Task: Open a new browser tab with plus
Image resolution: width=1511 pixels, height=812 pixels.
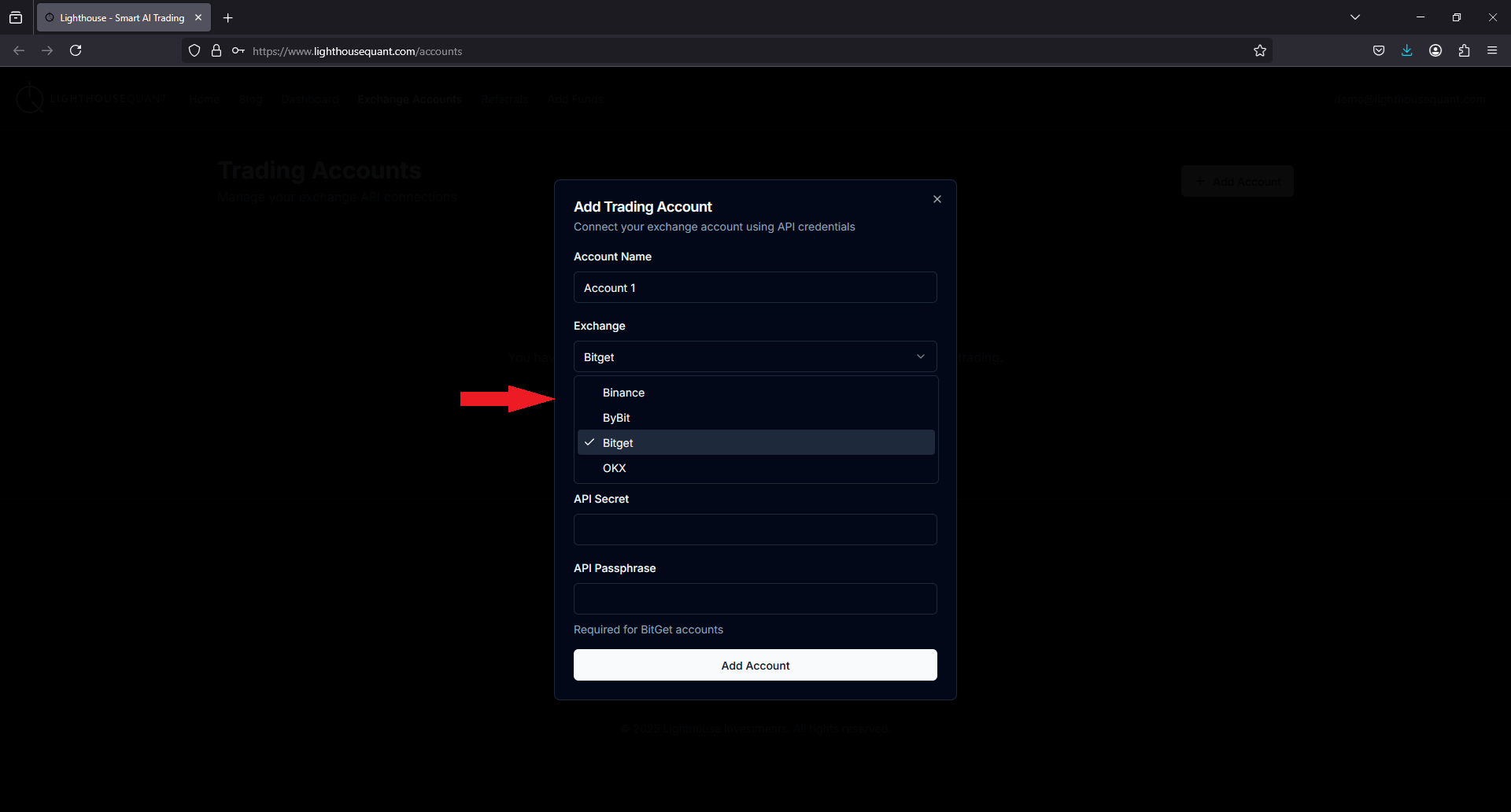Action: [x=228, y=17]
